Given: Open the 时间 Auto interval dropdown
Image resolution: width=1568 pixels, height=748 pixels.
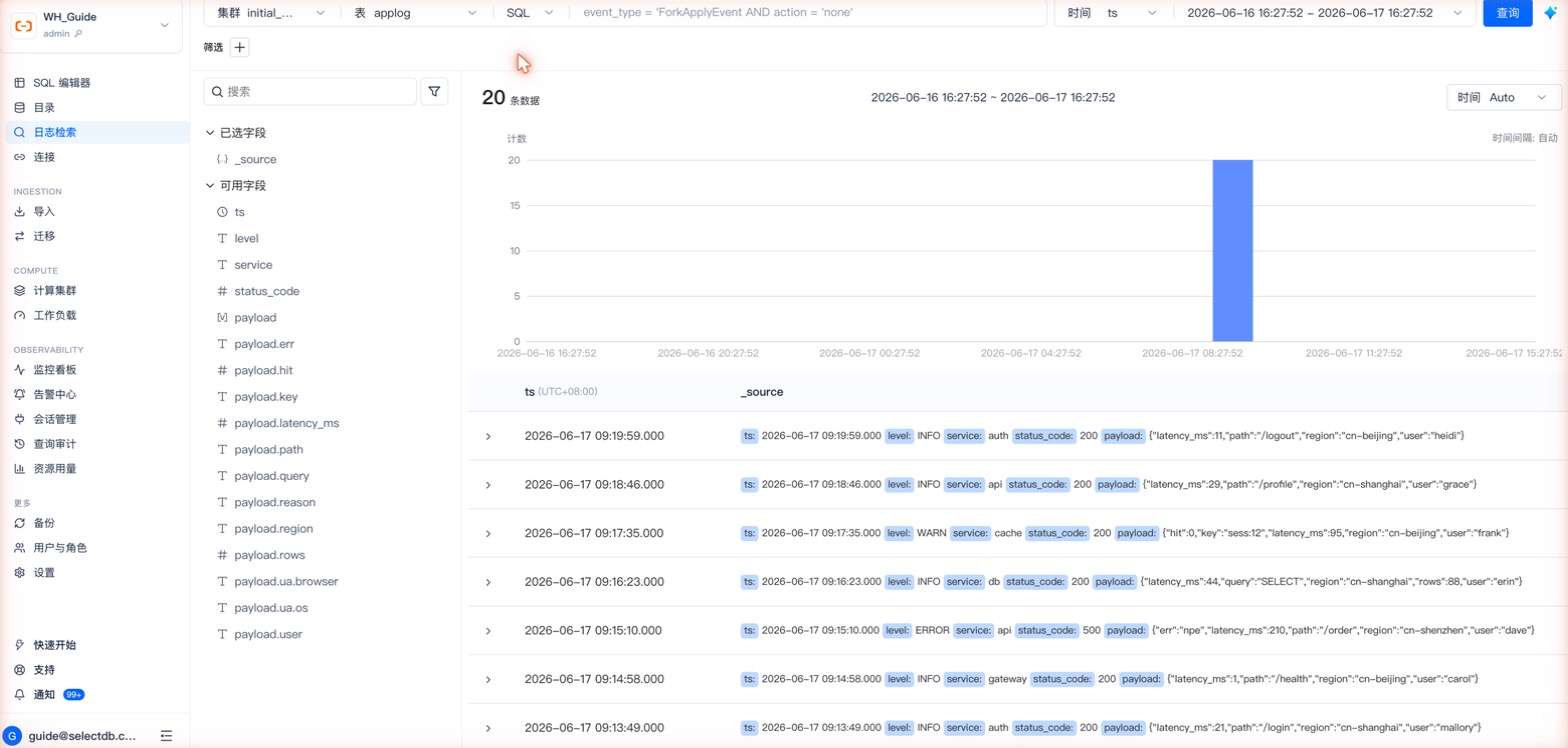Looking at the screenshot, I should pos(1503,97).
